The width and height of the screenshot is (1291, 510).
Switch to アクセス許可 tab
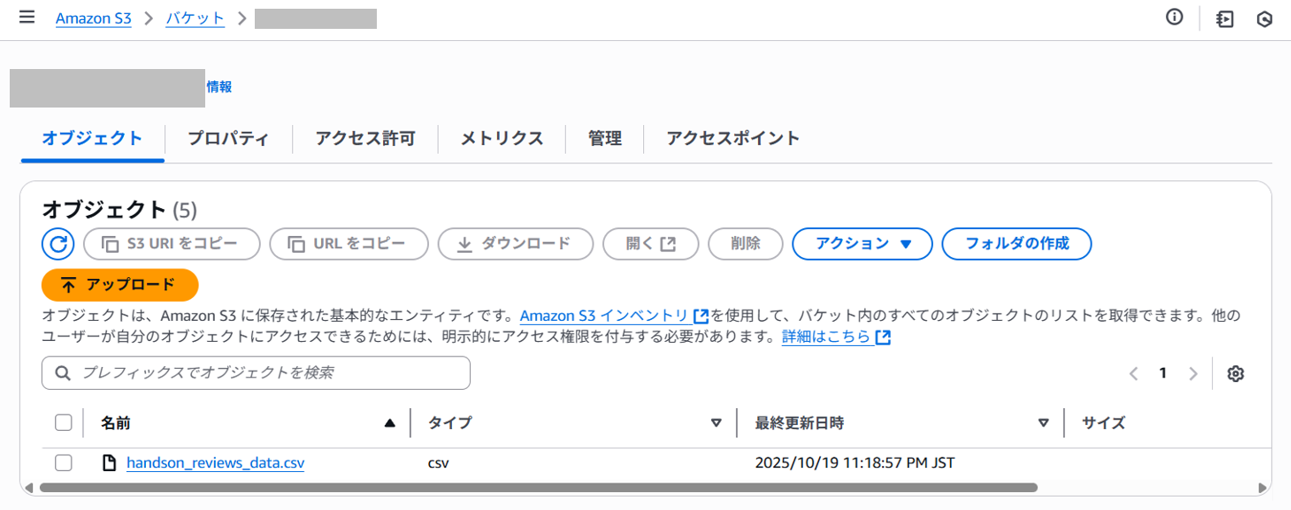(x=365, y=139)
